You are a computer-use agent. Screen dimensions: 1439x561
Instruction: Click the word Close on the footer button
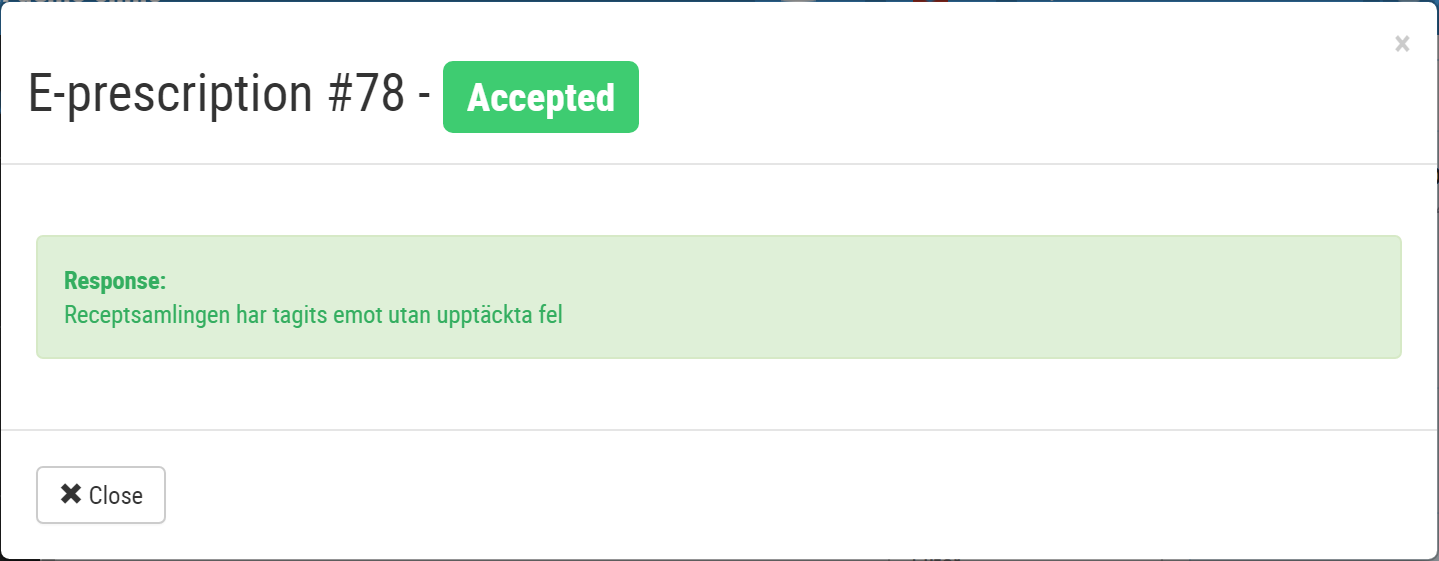tap(116, 496)
